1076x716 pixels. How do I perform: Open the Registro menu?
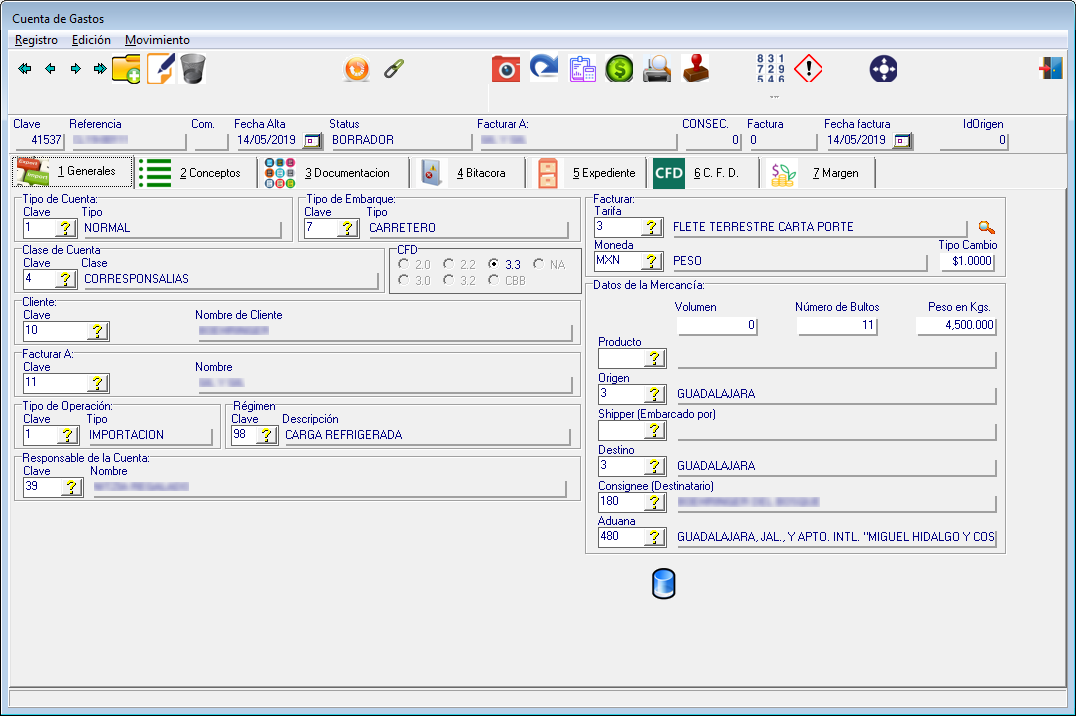click(x=36, y=40)
